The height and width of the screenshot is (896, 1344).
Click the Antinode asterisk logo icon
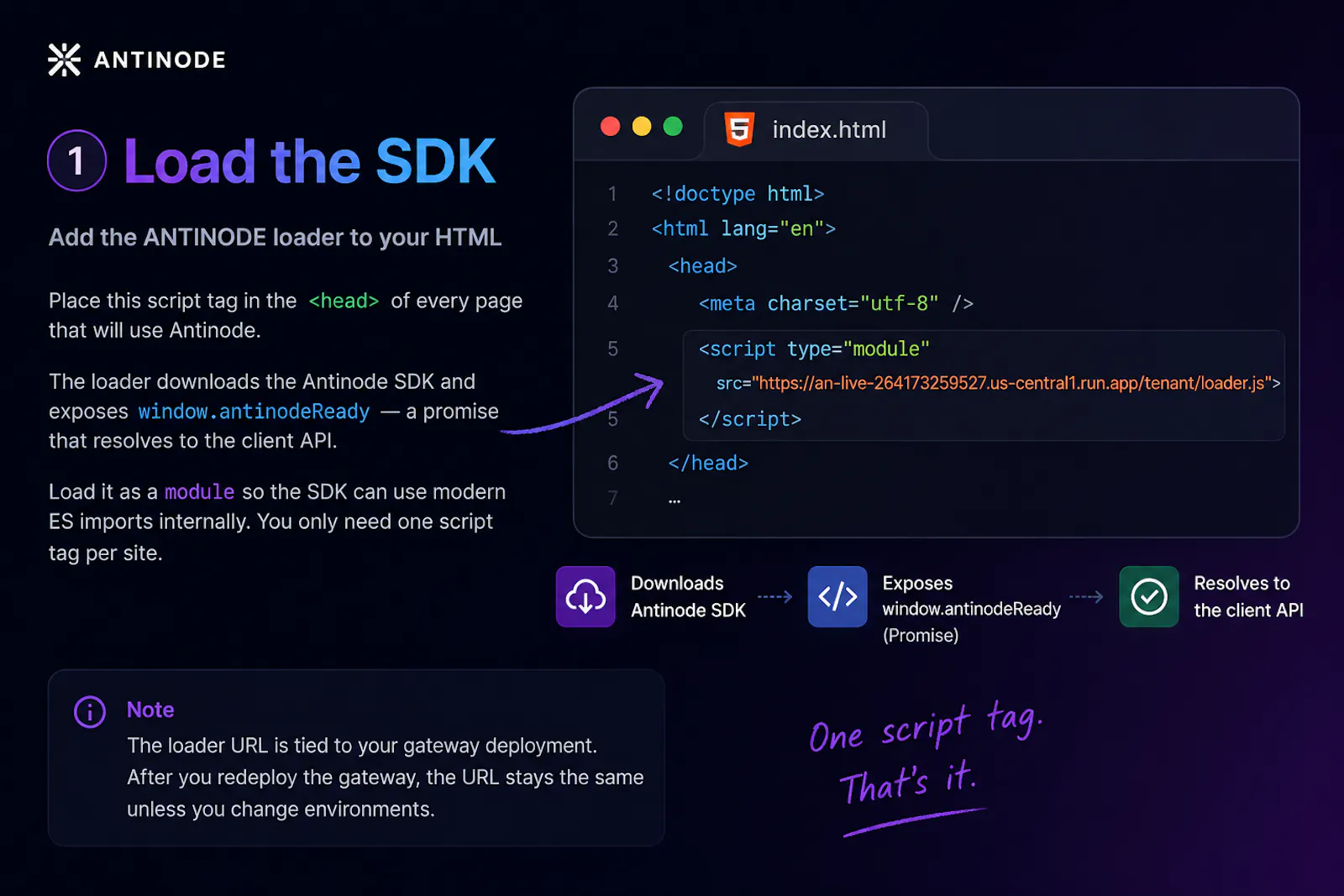(x=64, y=60)
